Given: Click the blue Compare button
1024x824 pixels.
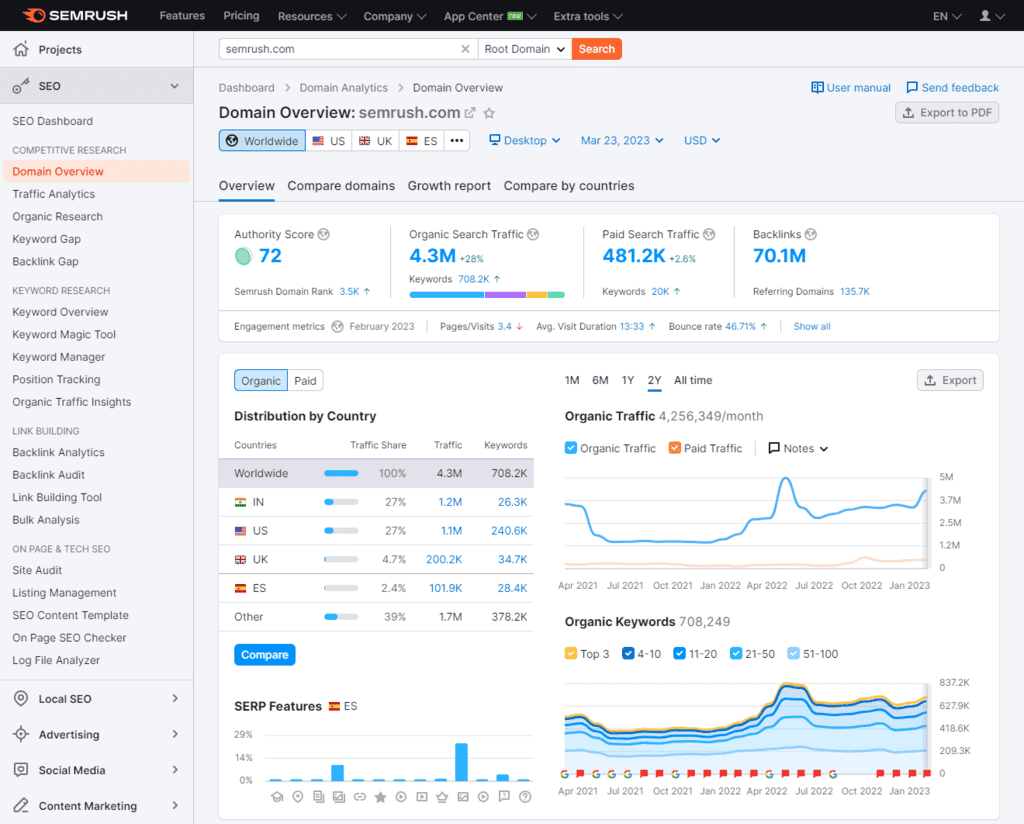Looking at the screenshot, I should (x=264, y=655).
